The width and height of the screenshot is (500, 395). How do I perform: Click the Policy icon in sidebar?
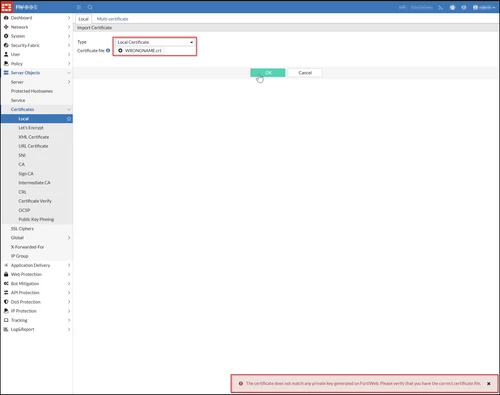coord(6,63)
